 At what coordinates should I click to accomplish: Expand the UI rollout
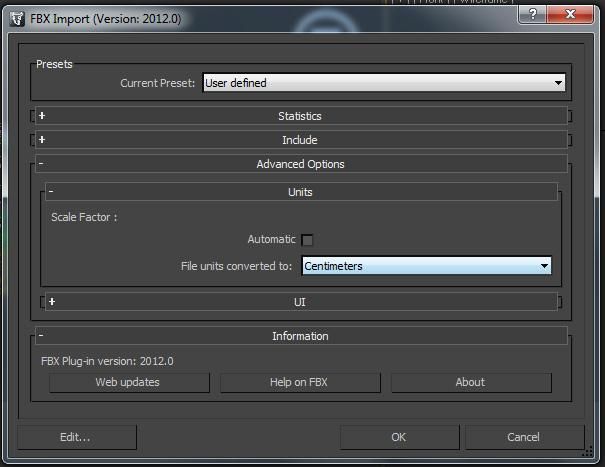click(x=301, y=302)
